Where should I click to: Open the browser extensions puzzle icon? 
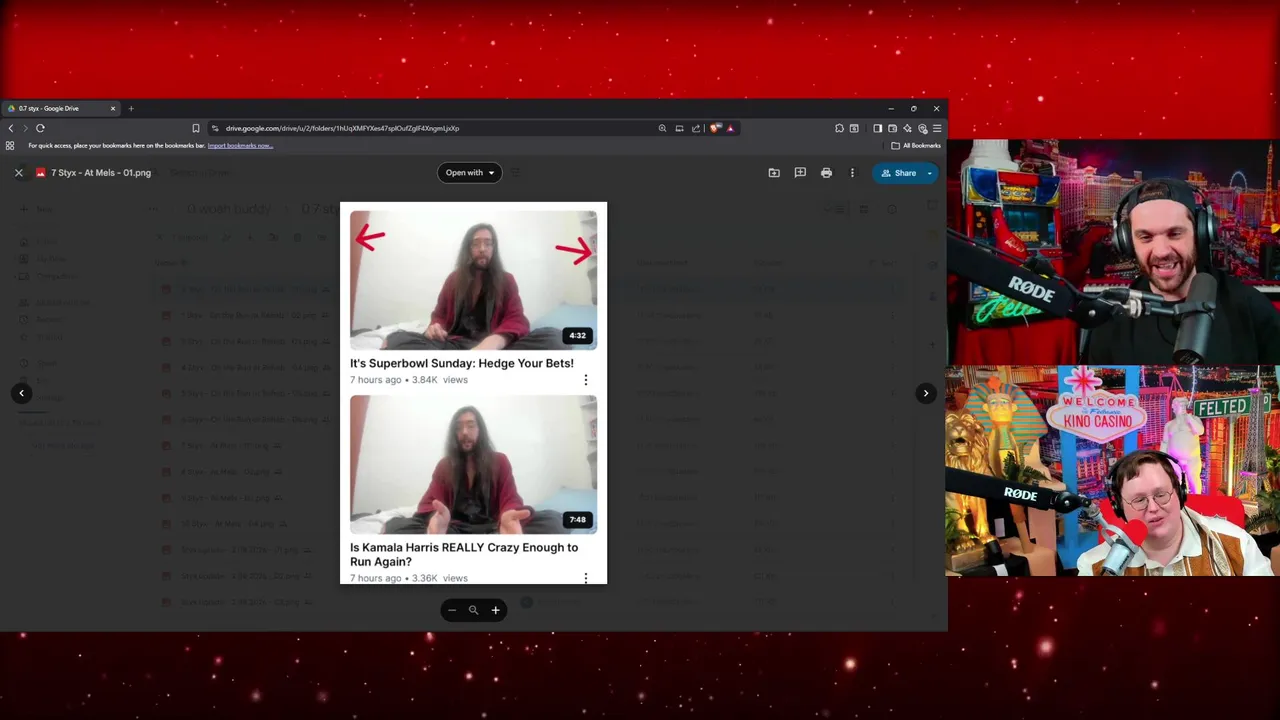pyautogui.click(x=839, y=128)
